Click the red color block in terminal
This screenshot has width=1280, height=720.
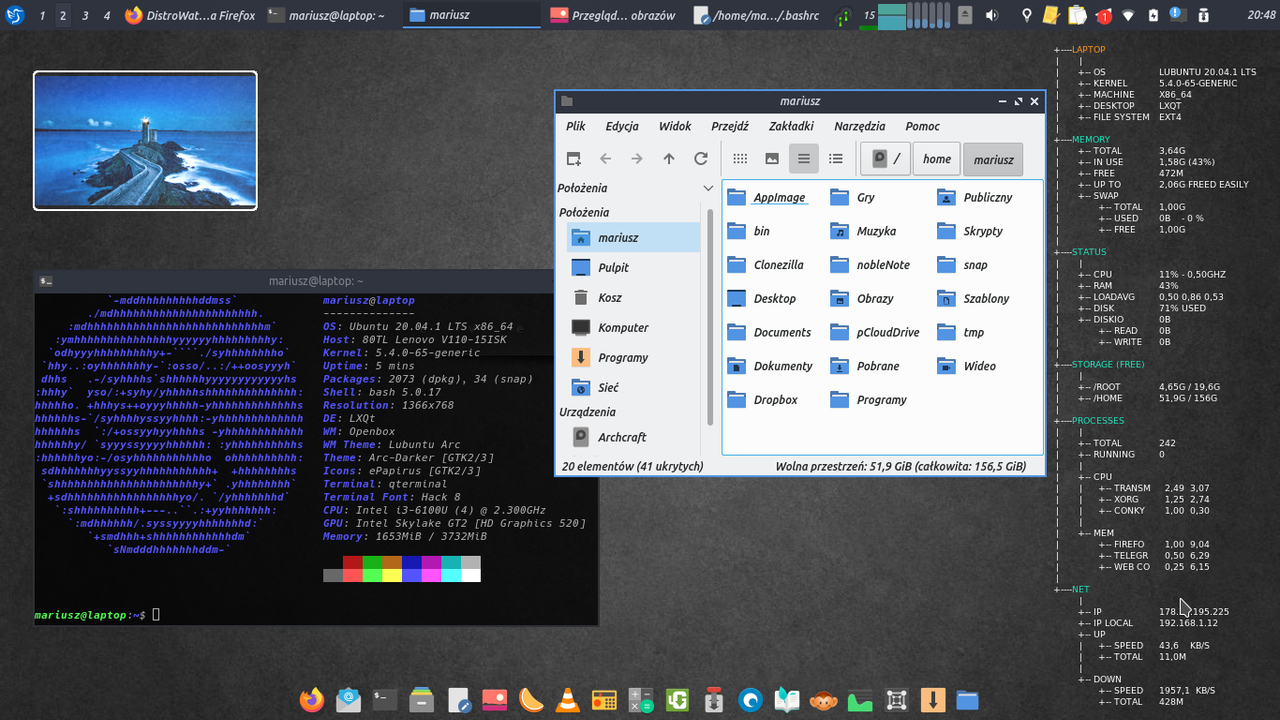tap(352, 562)
